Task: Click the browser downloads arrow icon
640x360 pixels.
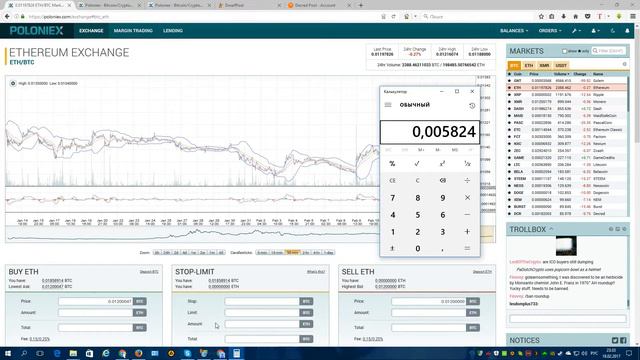Action: pyautogui.click(x=564, y=16)
